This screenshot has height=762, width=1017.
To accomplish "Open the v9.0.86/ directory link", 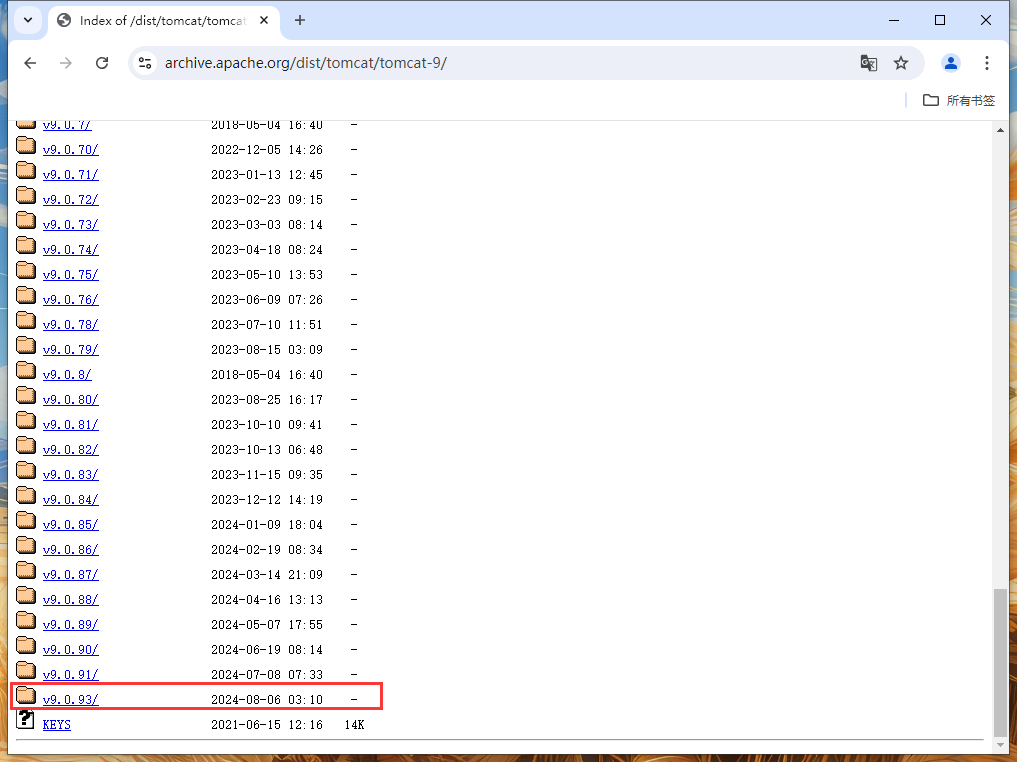I will coord(71,550).
